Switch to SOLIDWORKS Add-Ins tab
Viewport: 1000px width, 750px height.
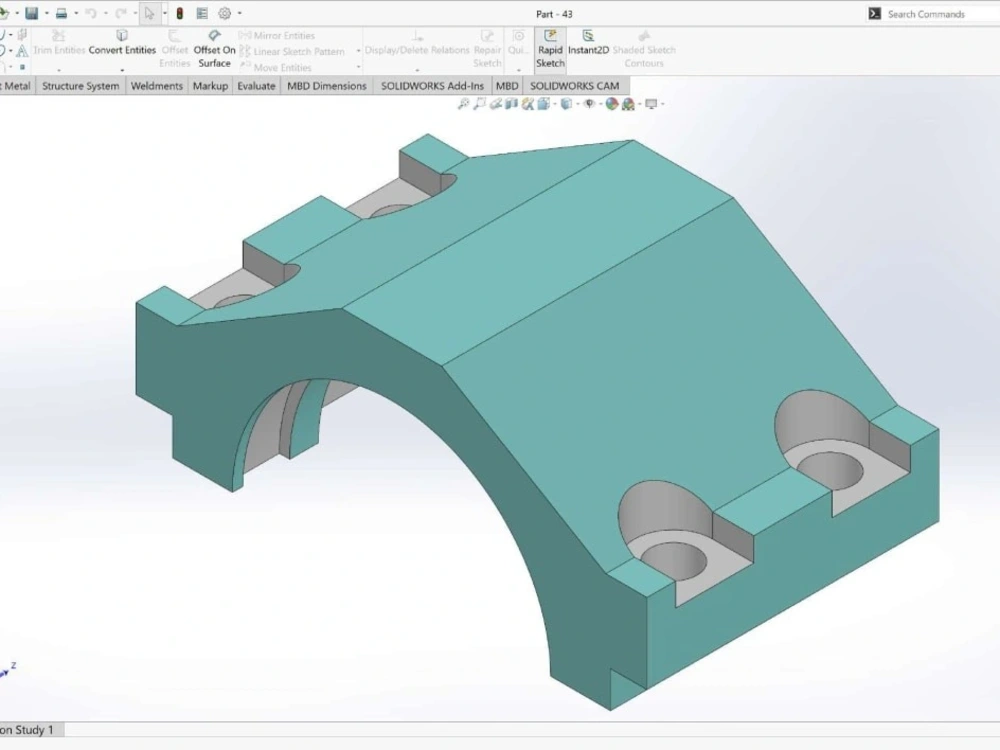pyautogui.click(x=432, y=86)
